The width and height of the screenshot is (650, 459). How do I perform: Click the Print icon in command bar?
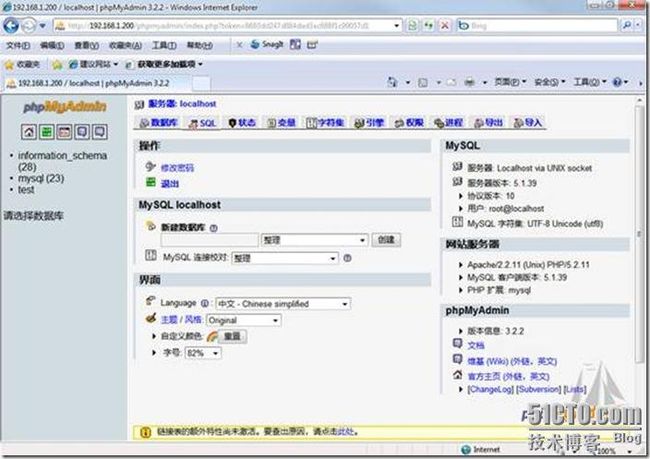point(469,83)
